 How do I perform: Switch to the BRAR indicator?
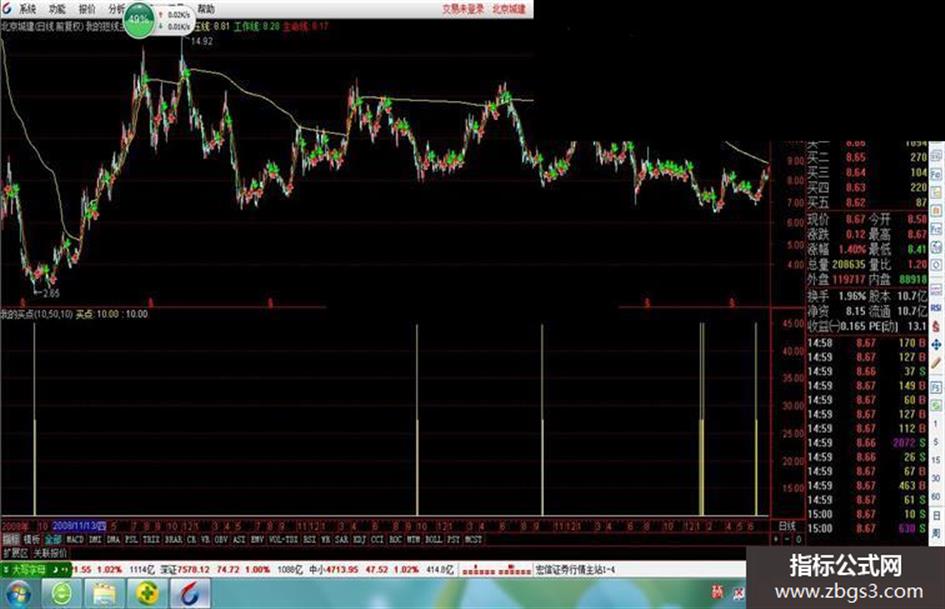click(174, 539)
